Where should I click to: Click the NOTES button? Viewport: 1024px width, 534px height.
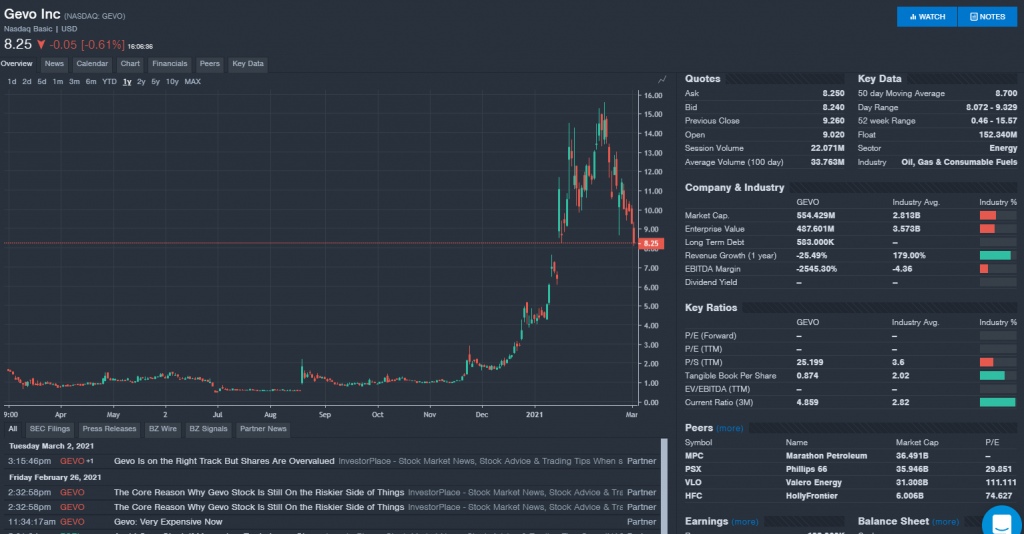pyautogui.click(x=987, y=17)
